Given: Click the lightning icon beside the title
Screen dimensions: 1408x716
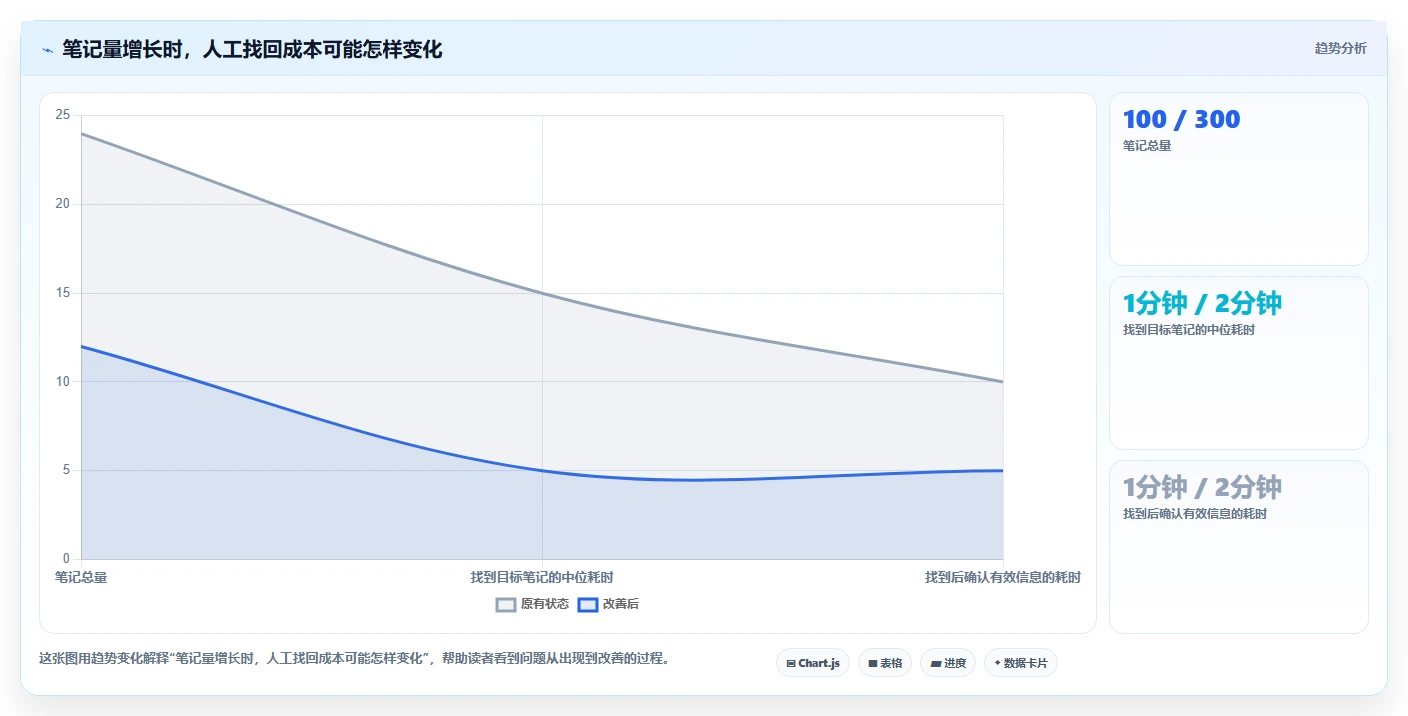Looking at the screenshot, I should pyautogui.click(x=48, y=50).
